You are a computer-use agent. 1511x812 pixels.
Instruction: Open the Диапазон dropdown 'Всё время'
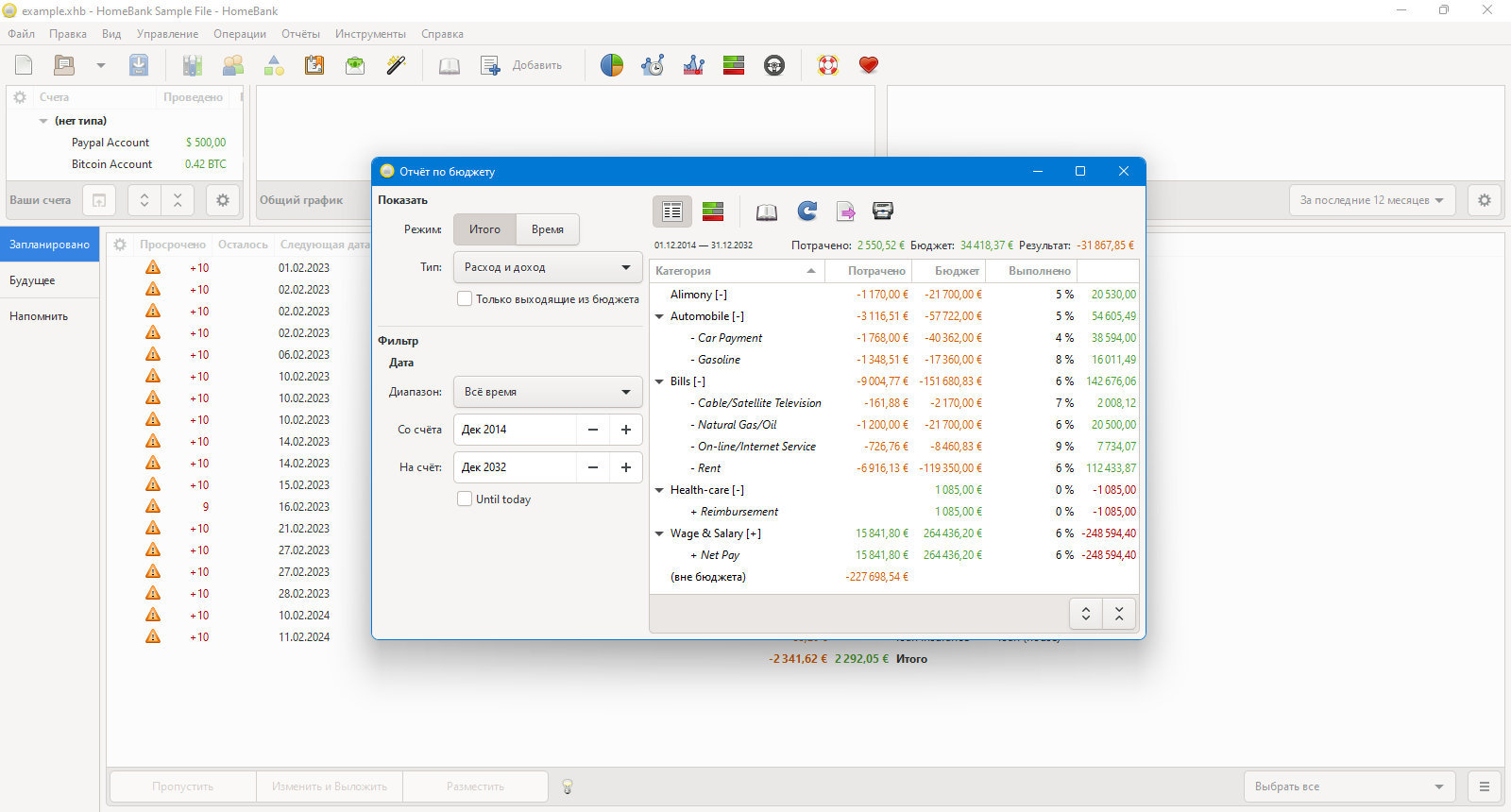tap(548, 392)
